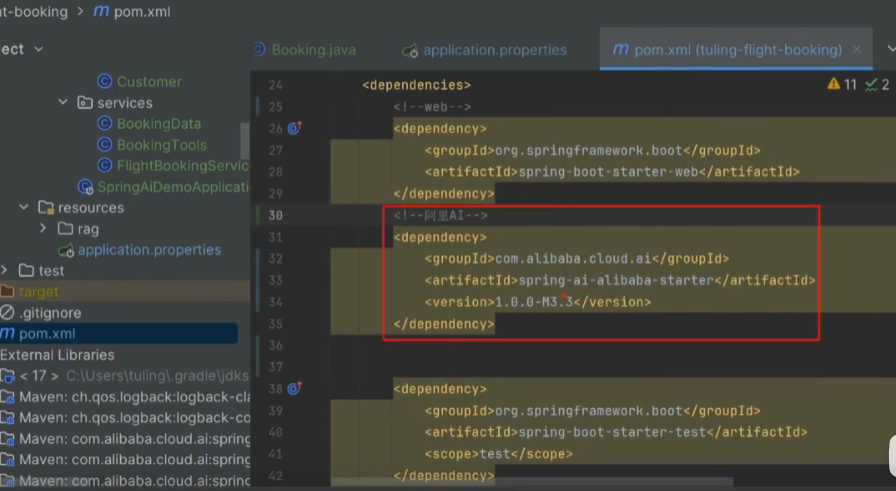
Task: Open the warnings indicator showing 11
Action: (x=842, y=85)
